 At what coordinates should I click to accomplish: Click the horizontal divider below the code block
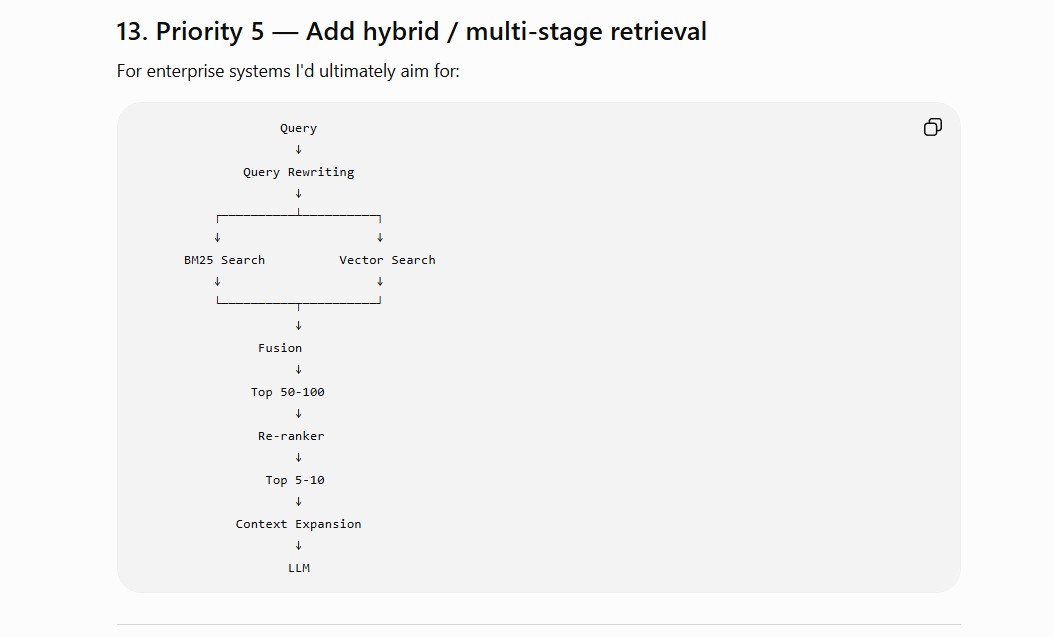538,624
